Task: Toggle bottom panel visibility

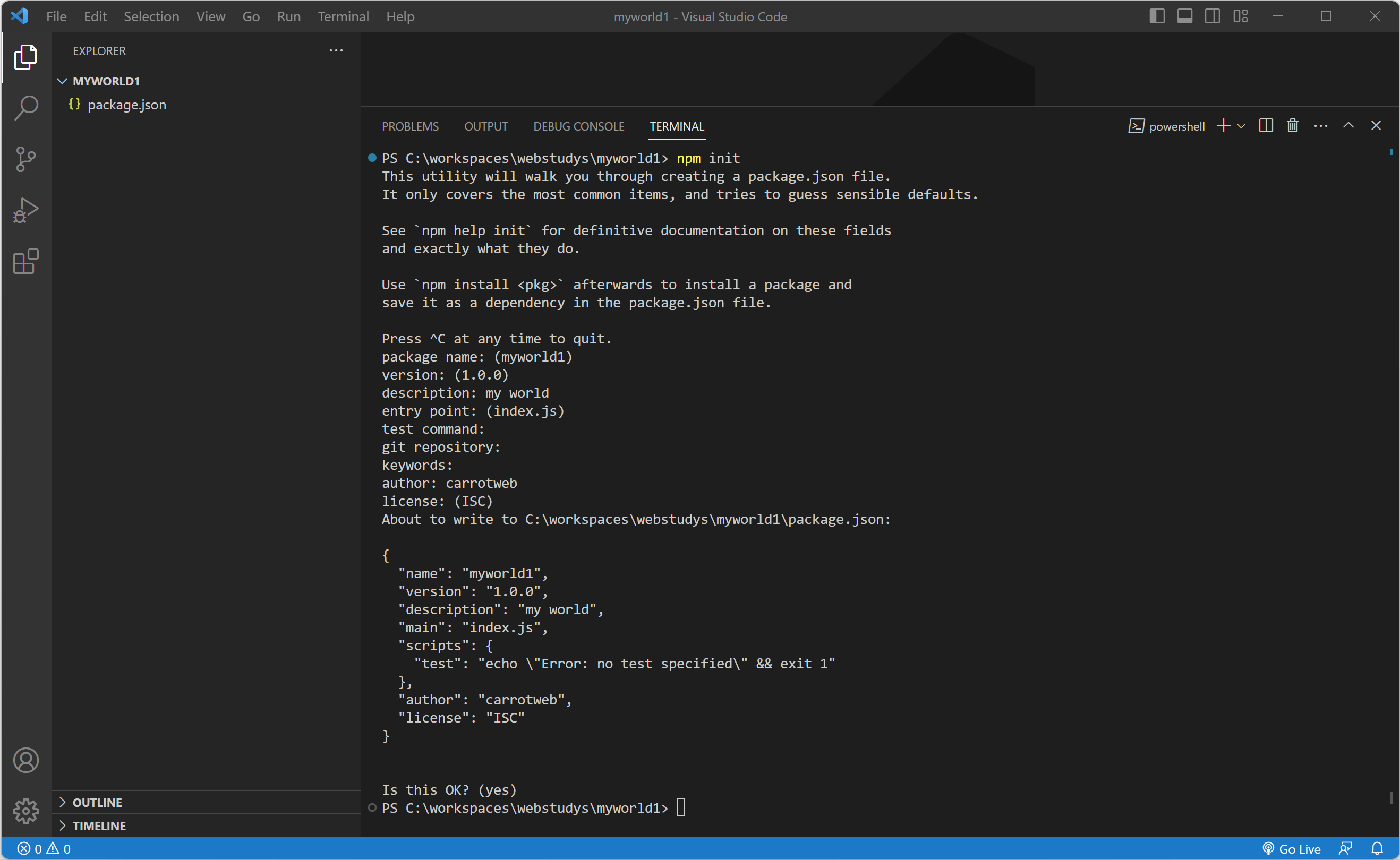Action: pyautogui.click(x=1184, y=16)
